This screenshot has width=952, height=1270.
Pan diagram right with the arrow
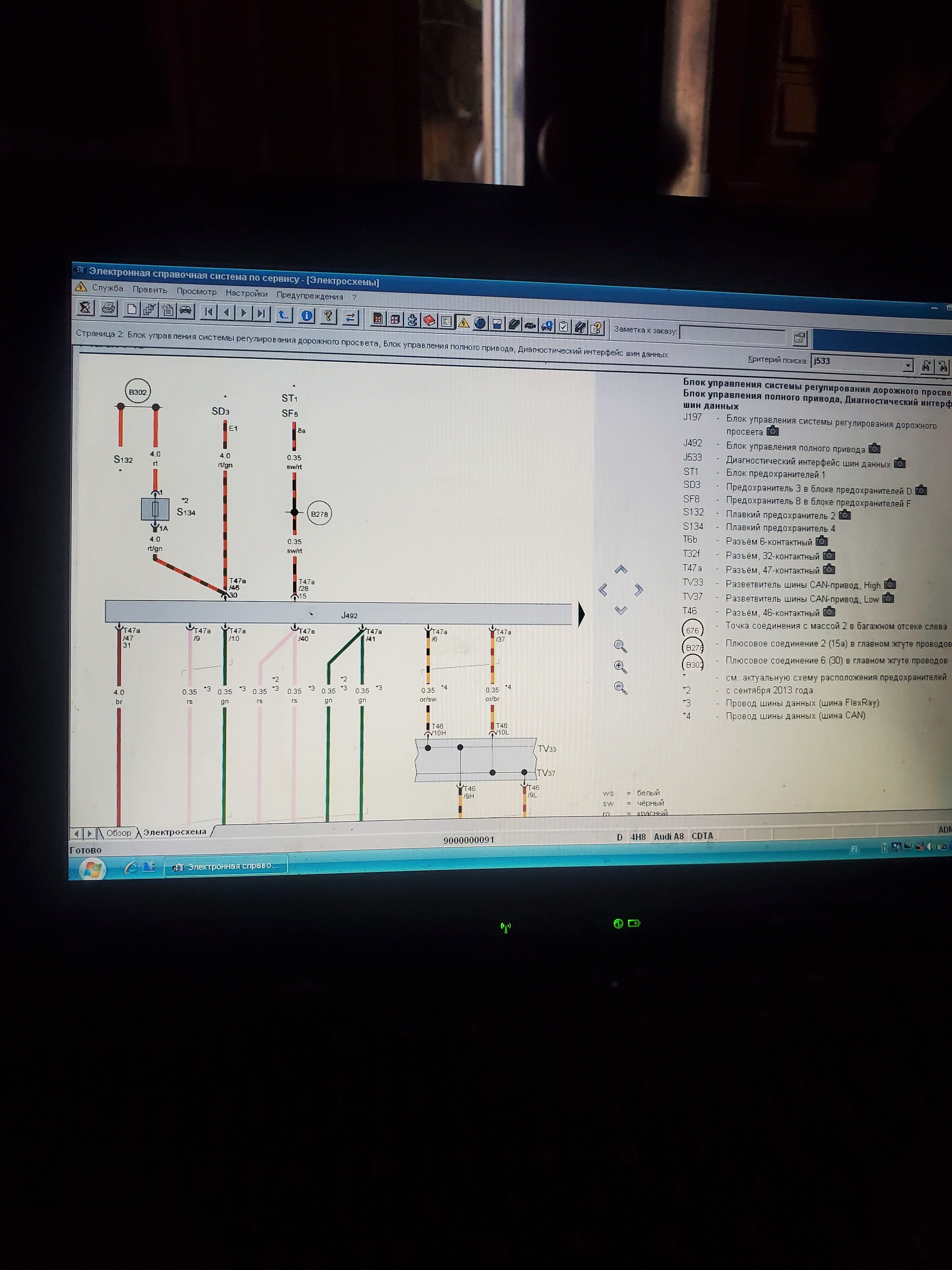point(639,590)
